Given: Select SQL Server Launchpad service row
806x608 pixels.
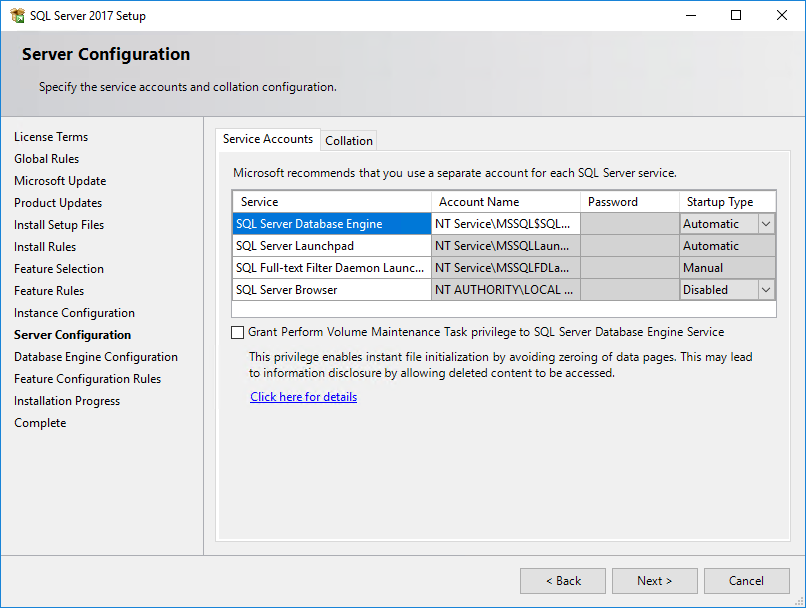Looking at the screenshot, I should point(332,246).
